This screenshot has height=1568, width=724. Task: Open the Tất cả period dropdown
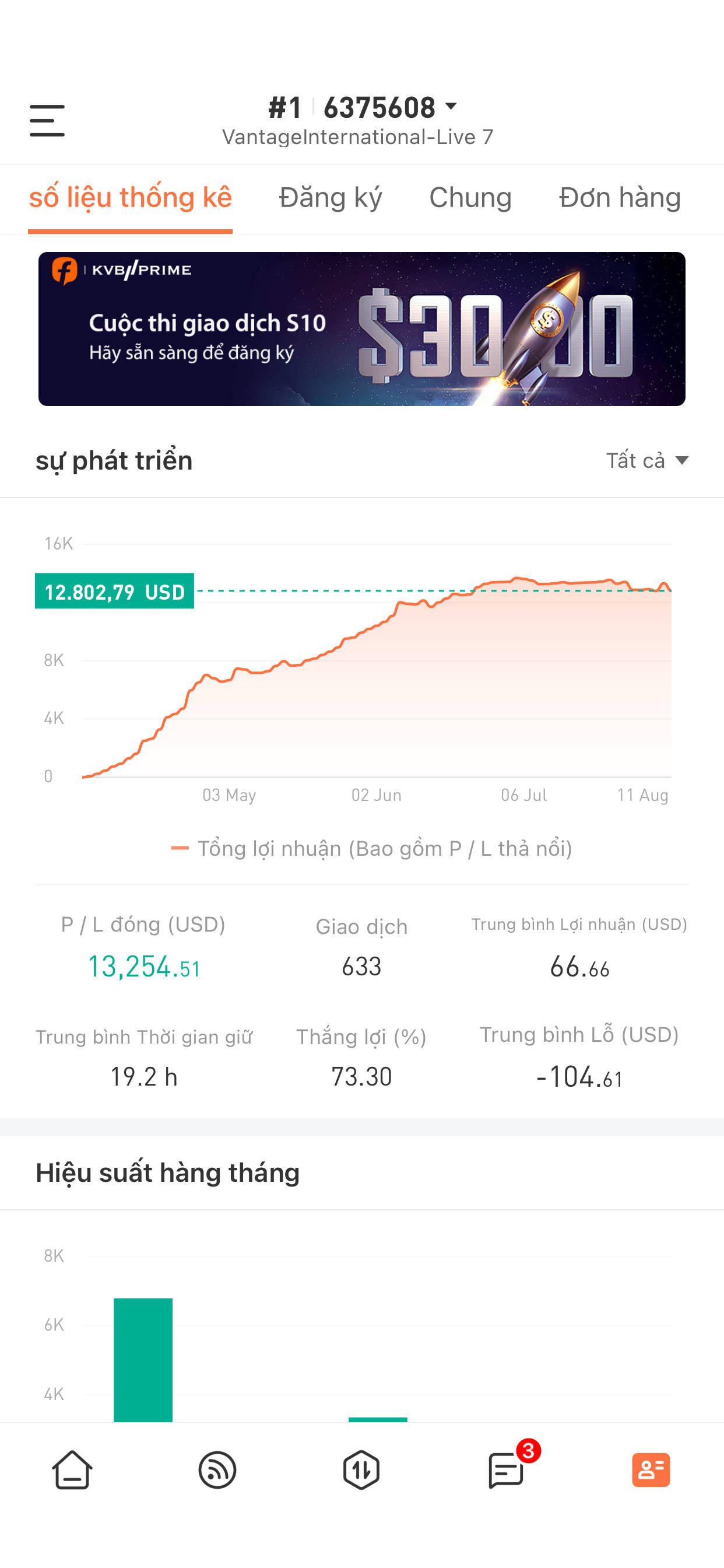pyautogui.click(x=646, y=460)
